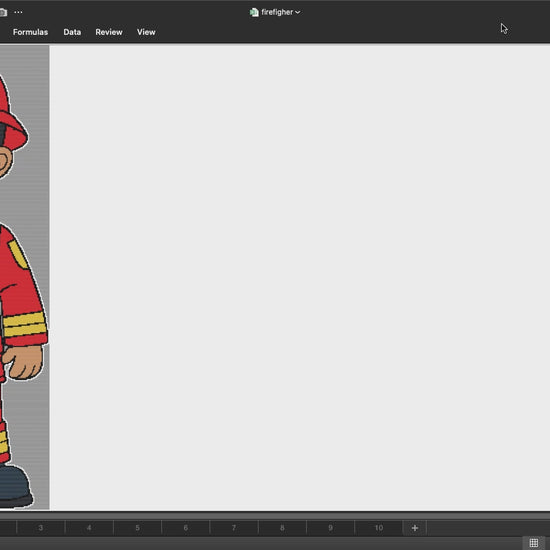Select sheet tab 9
The width and height of the screenshot is (550, 550).
pyautogui.click(x=330, y=528)
